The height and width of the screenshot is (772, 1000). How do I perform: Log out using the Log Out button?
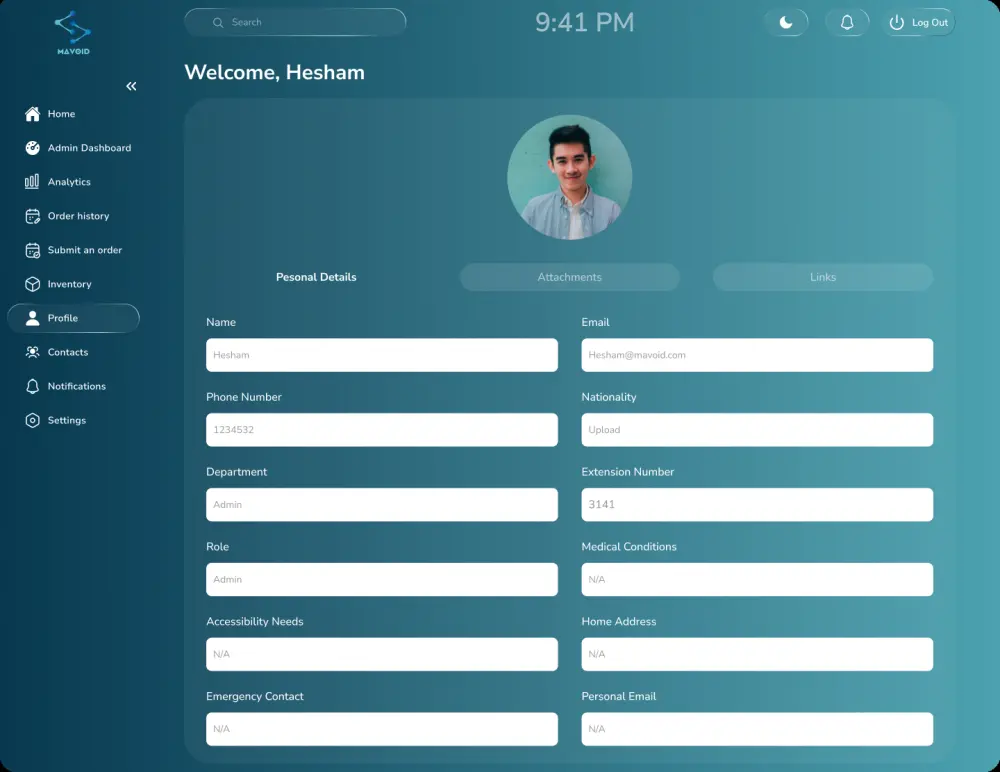(917, 22)
